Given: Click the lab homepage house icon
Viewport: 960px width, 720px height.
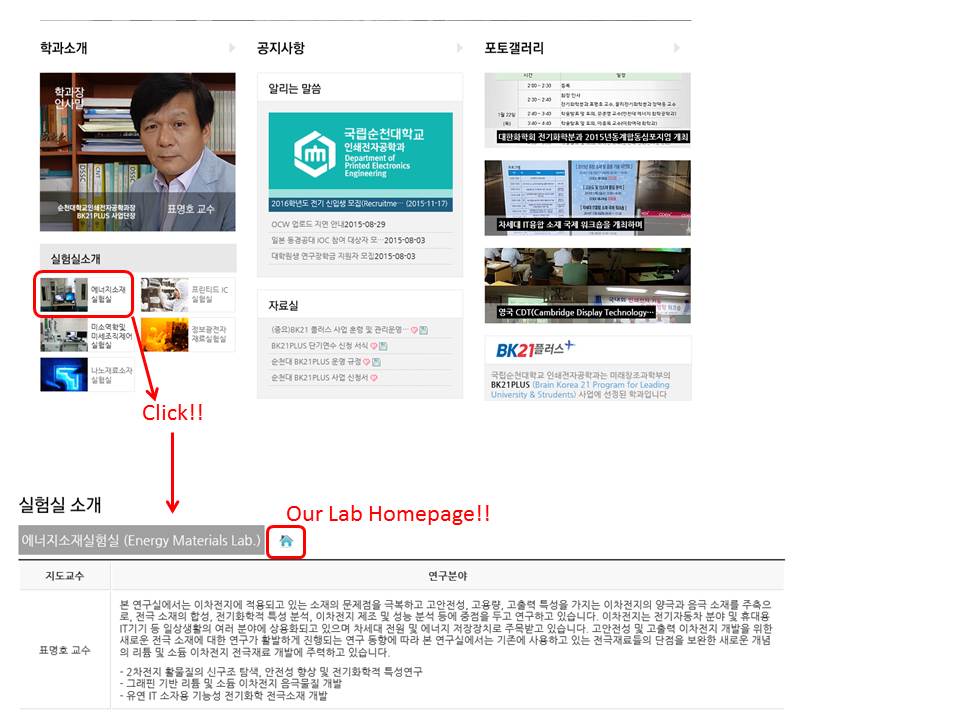Looking at the screenshot, I should coord(286,541).
